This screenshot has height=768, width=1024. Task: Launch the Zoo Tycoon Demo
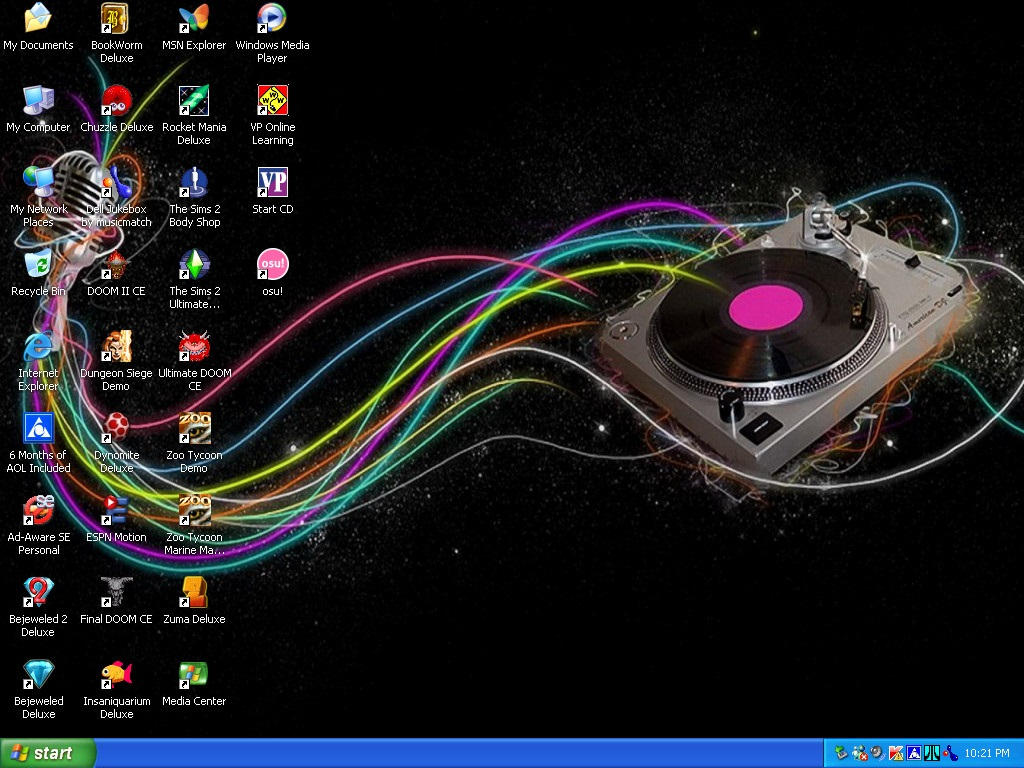[194, 428]
